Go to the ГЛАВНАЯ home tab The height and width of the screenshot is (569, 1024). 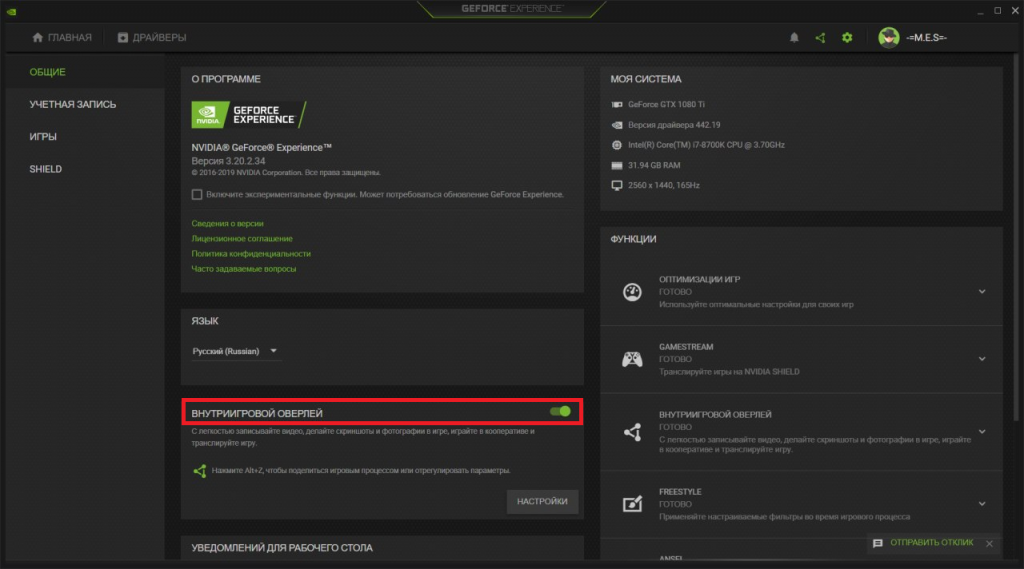coord(62,38)
